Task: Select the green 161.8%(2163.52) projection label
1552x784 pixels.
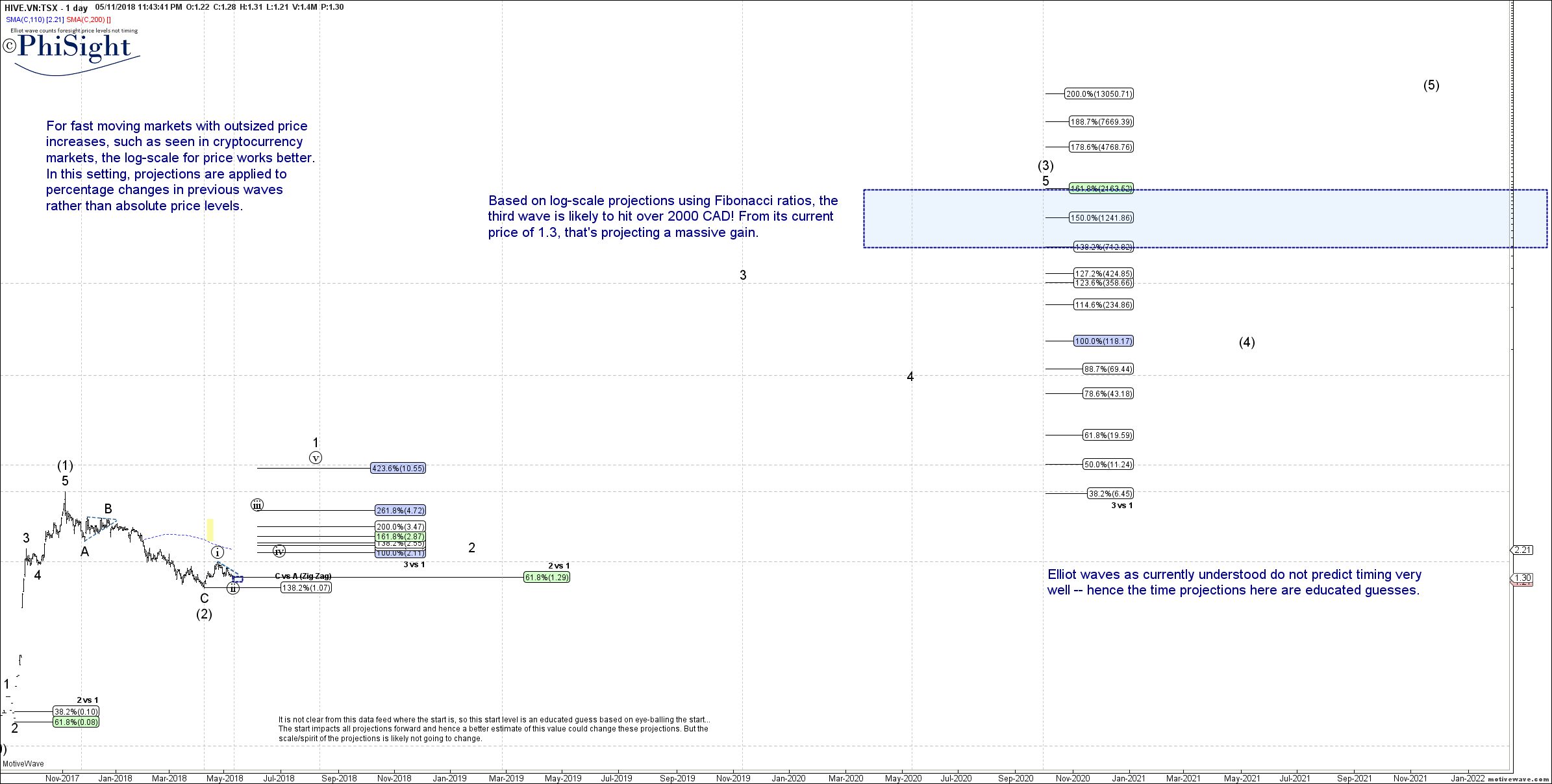Action: coord(1101,189)
